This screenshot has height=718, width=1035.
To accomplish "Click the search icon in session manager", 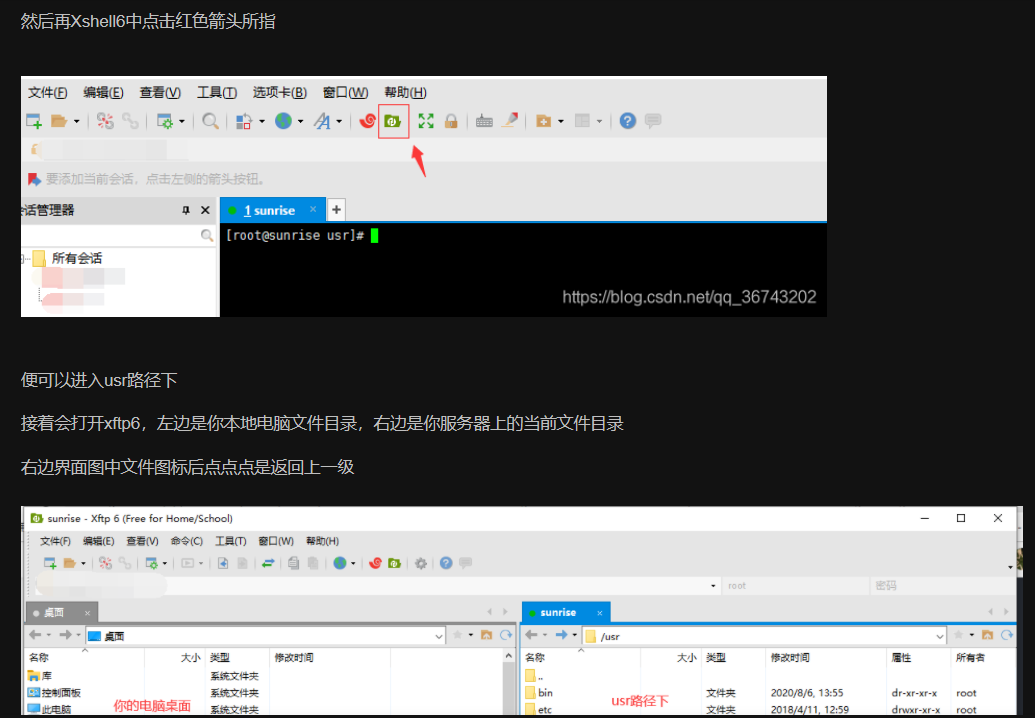I will (x=207, y=235).
